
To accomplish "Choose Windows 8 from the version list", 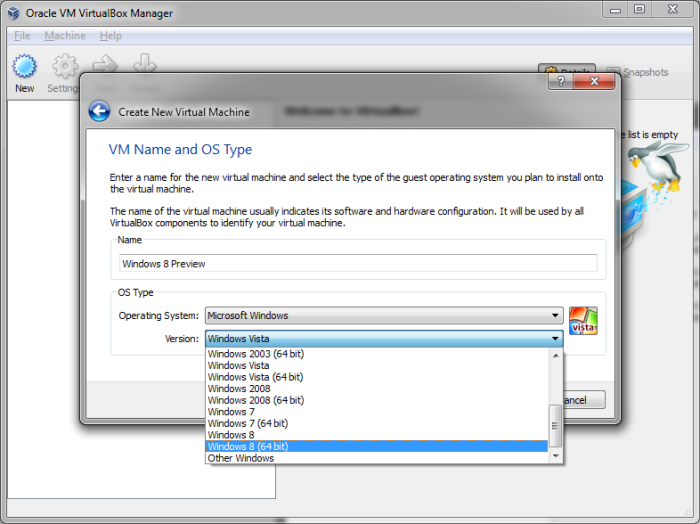I will [377, 435].
